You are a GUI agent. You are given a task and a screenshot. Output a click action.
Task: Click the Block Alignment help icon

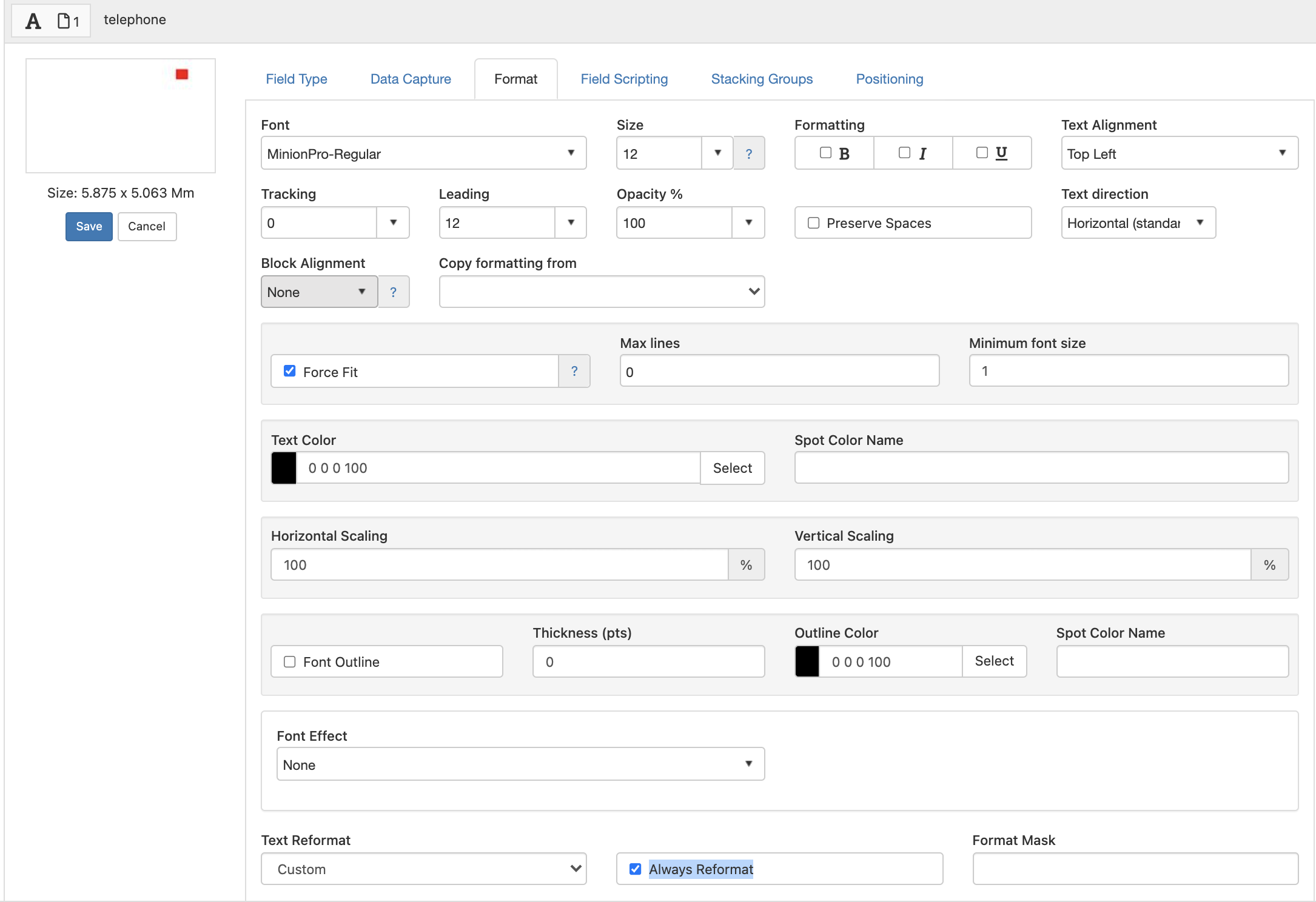click(394, 292)
